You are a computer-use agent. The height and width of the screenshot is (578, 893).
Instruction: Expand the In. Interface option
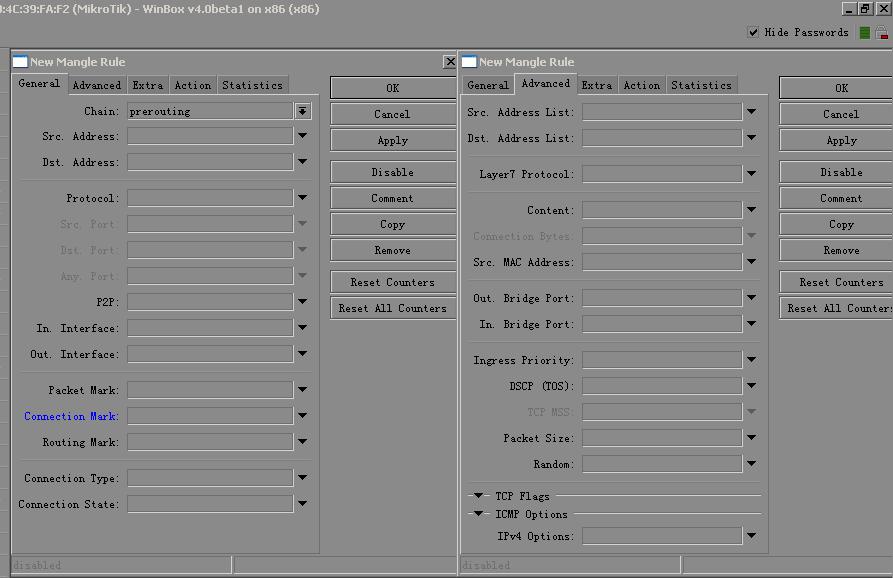click(302, 327)
